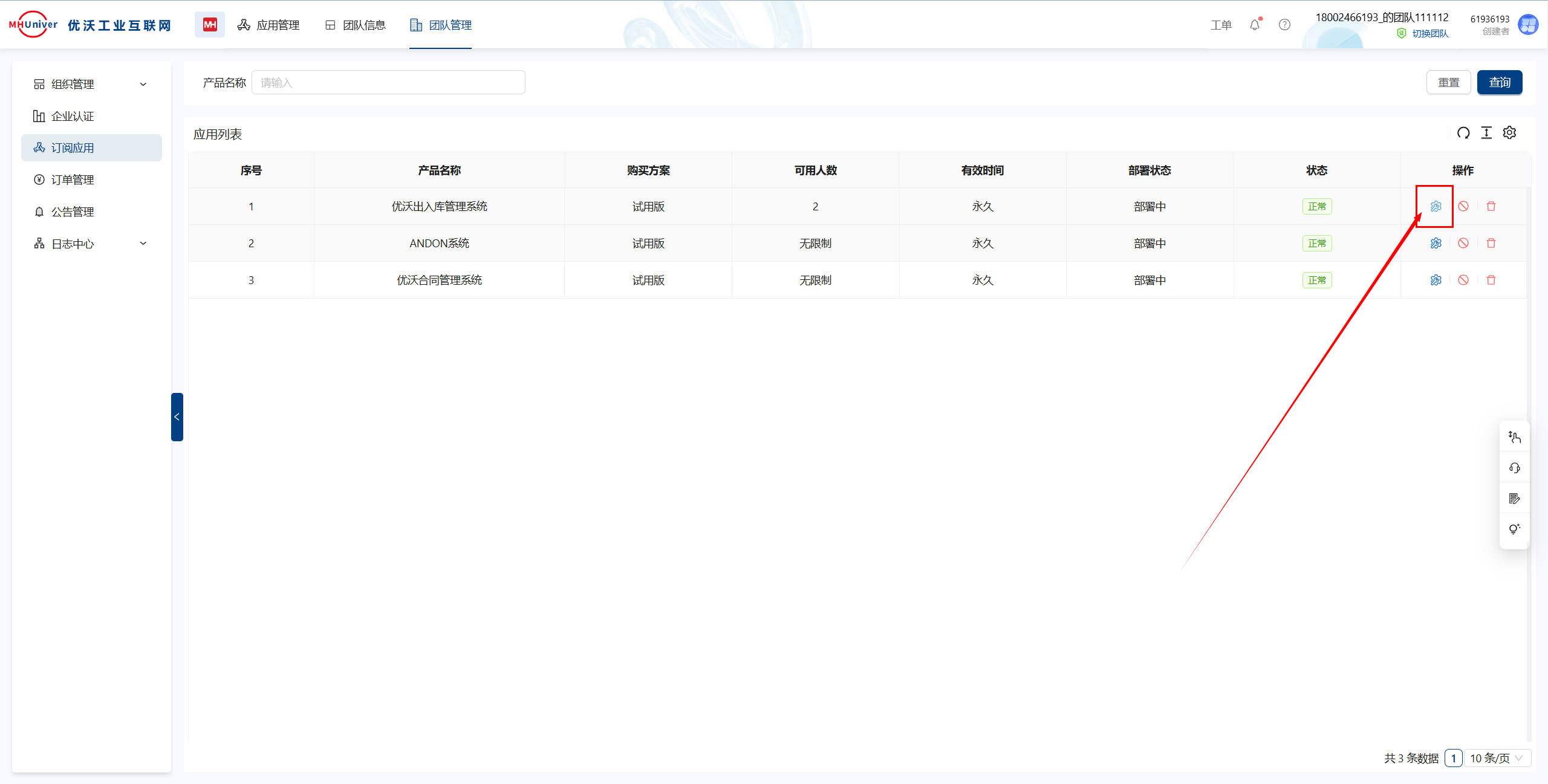Open the 10 条/页 page size dropdown

tap(1497, 758)
